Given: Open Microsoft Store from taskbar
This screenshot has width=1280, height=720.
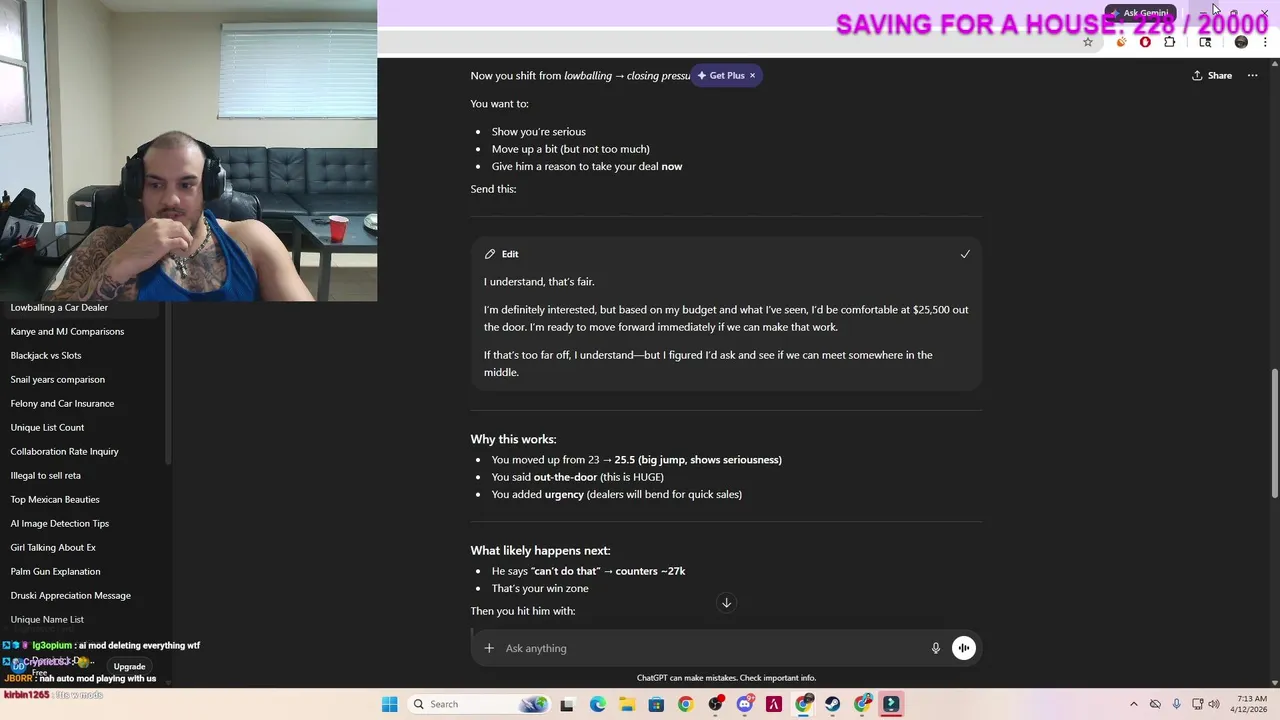Looking at the screenshot, I should pos(656,704).
